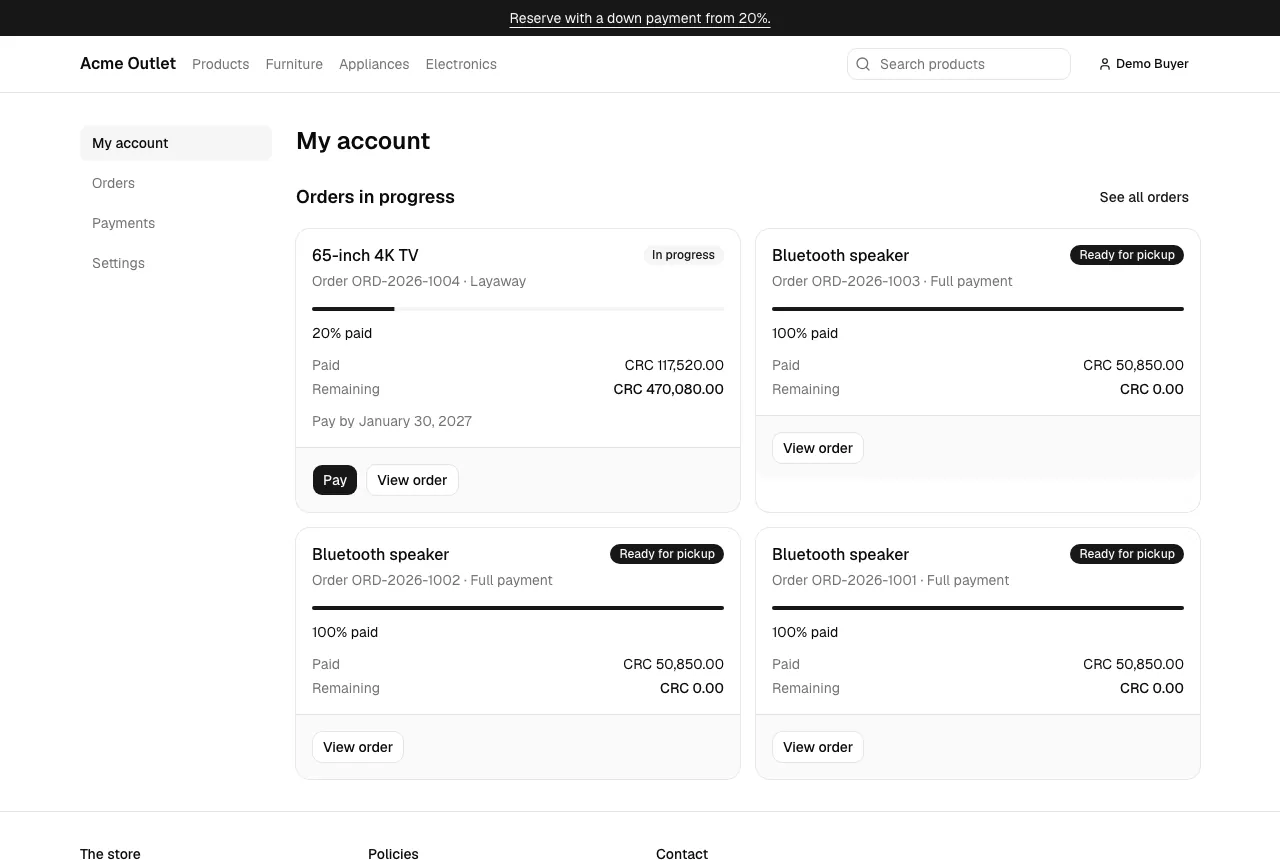Image resolution: width=1280 pixels, height=860 pixels.
Task: View order ORD-2026-1003
Action: [818, 448]
